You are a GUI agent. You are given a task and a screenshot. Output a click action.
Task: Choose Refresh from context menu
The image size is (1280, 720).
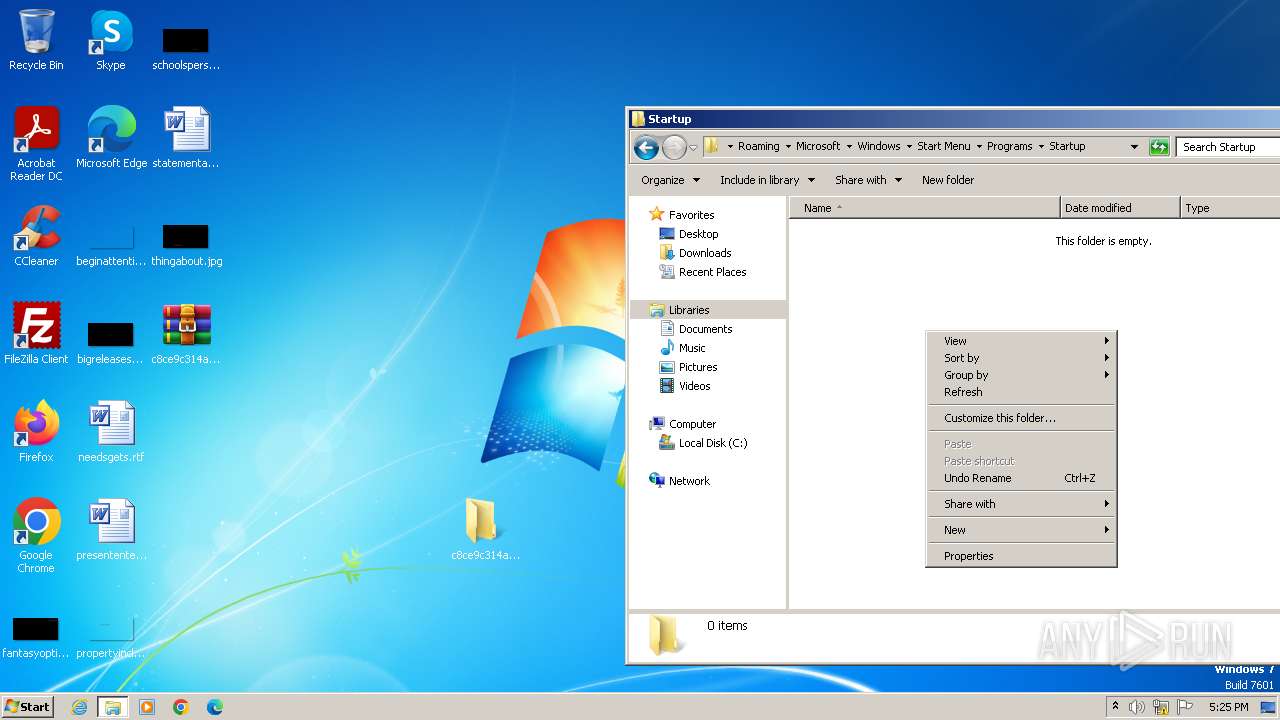coord(1021,392)
